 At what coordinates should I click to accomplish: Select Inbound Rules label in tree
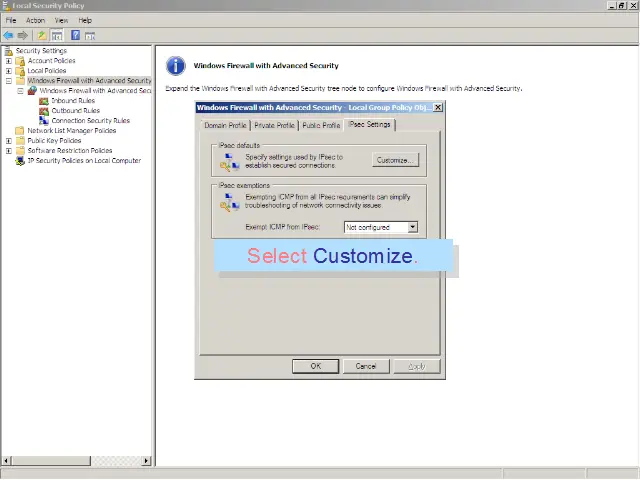click(73, 101)
